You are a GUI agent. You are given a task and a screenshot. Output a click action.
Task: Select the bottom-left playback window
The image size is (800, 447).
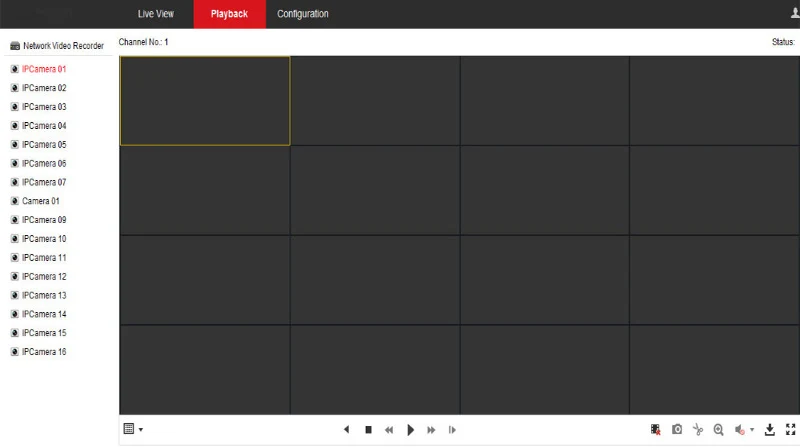tap(205, 369)
